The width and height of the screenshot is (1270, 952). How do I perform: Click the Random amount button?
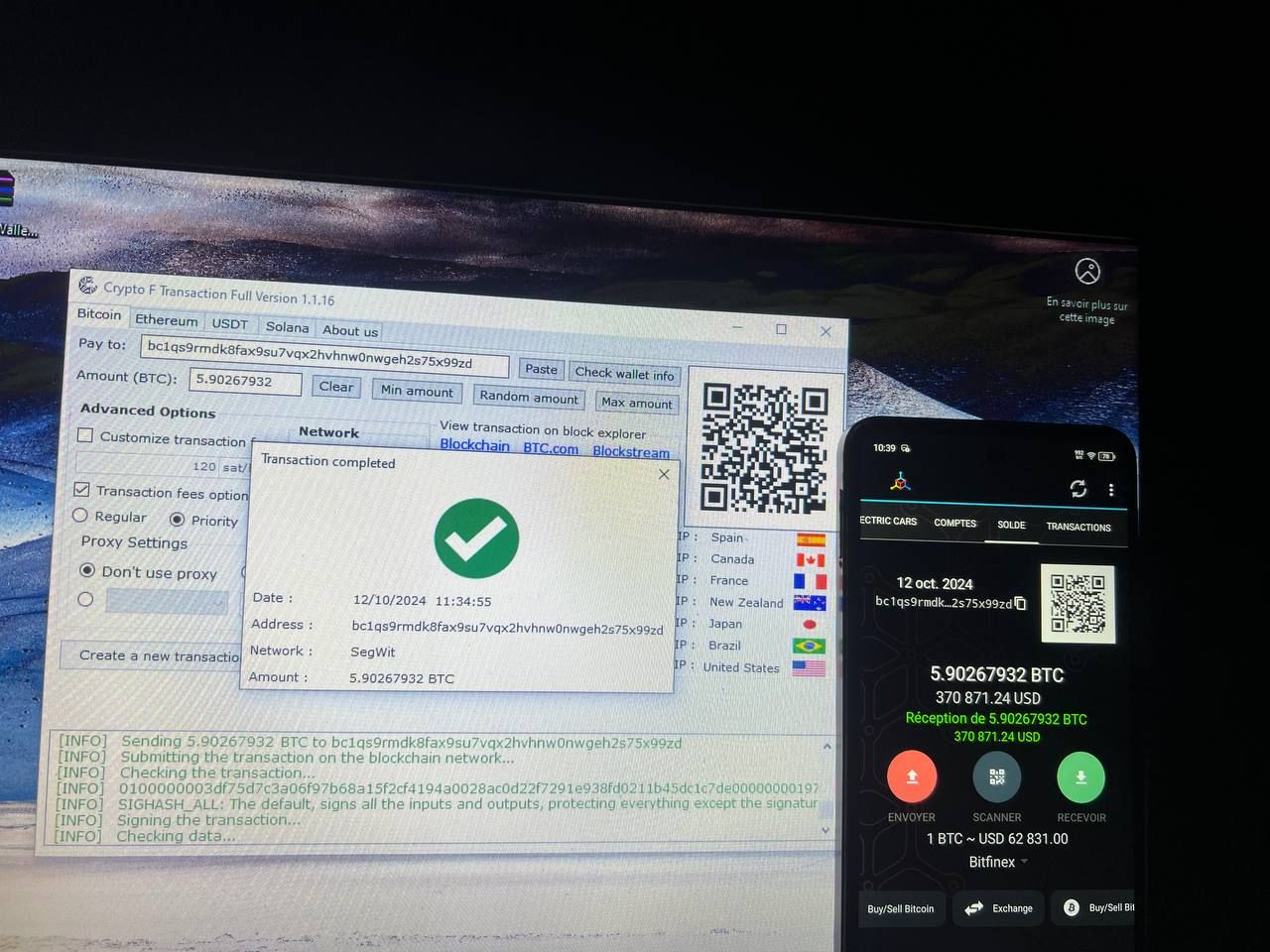tap(529, 398)
